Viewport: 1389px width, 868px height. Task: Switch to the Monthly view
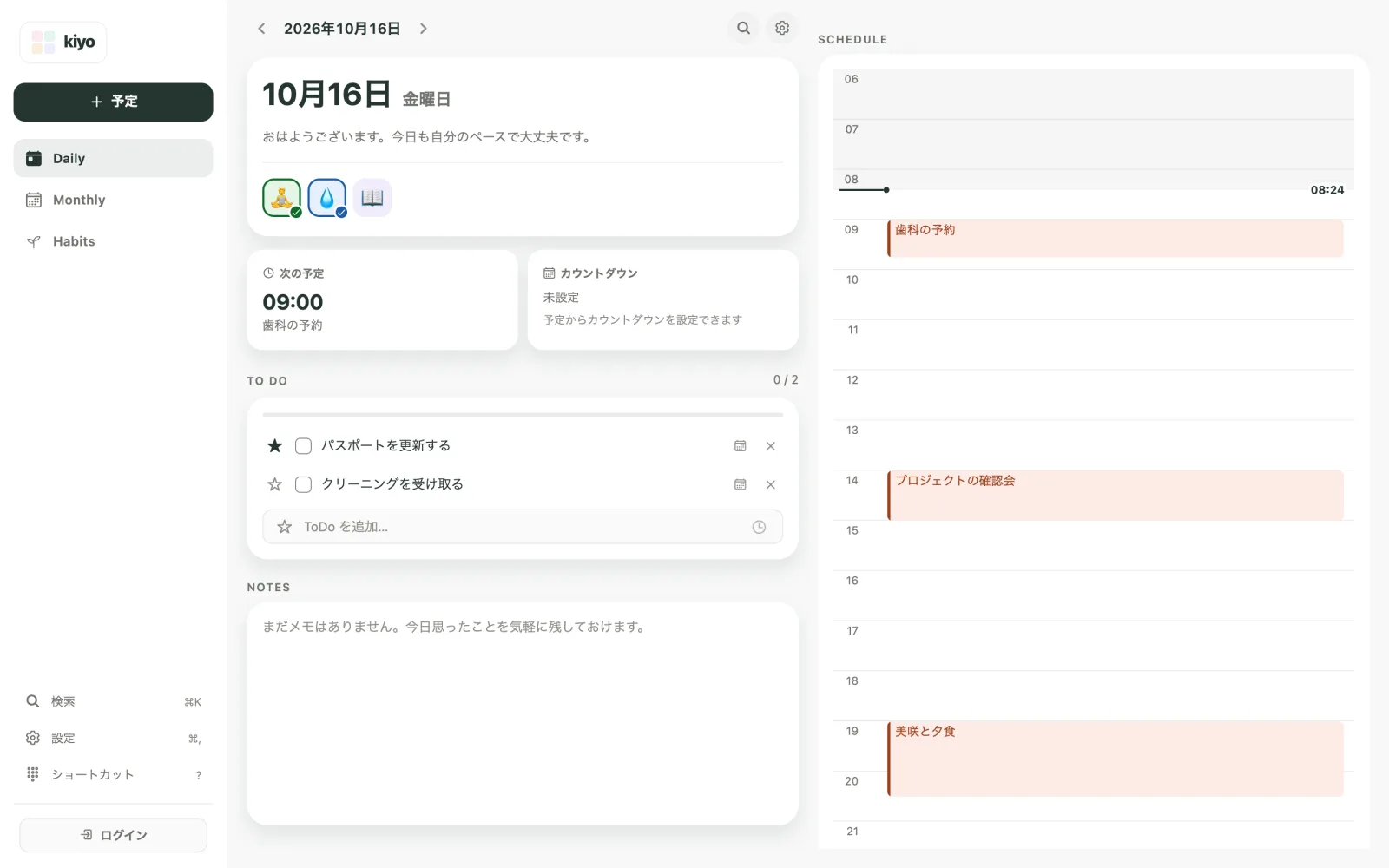pyautogui.click(x=113, y=200)
